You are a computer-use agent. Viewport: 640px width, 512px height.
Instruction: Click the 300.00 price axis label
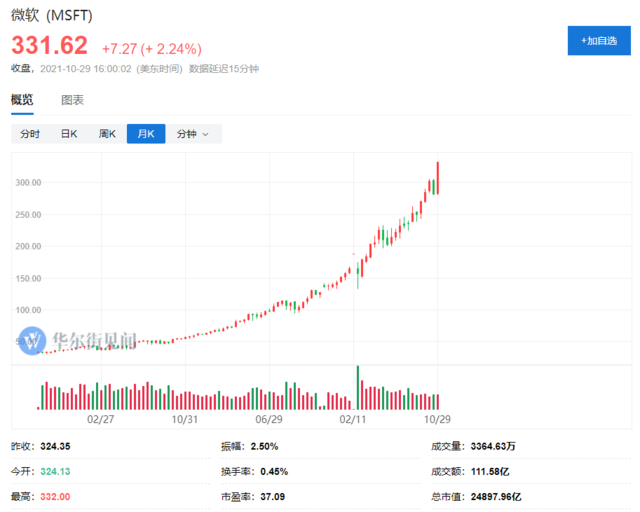pyautogui.click(x=28, y=183)
